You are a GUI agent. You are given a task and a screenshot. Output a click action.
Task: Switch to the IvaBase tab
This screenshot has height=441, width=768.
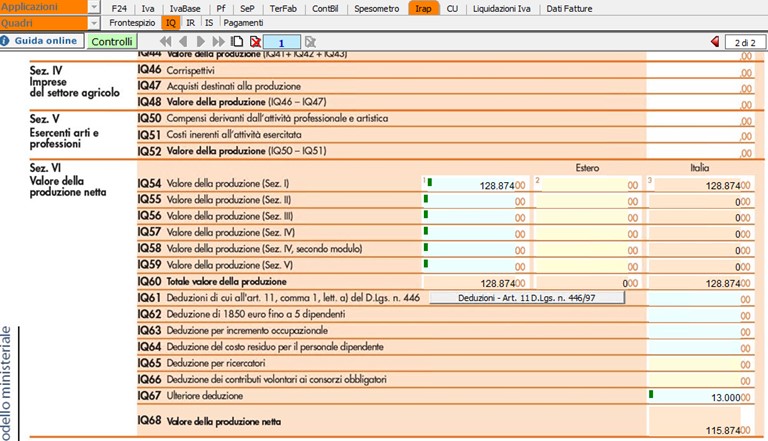(185, 8)
